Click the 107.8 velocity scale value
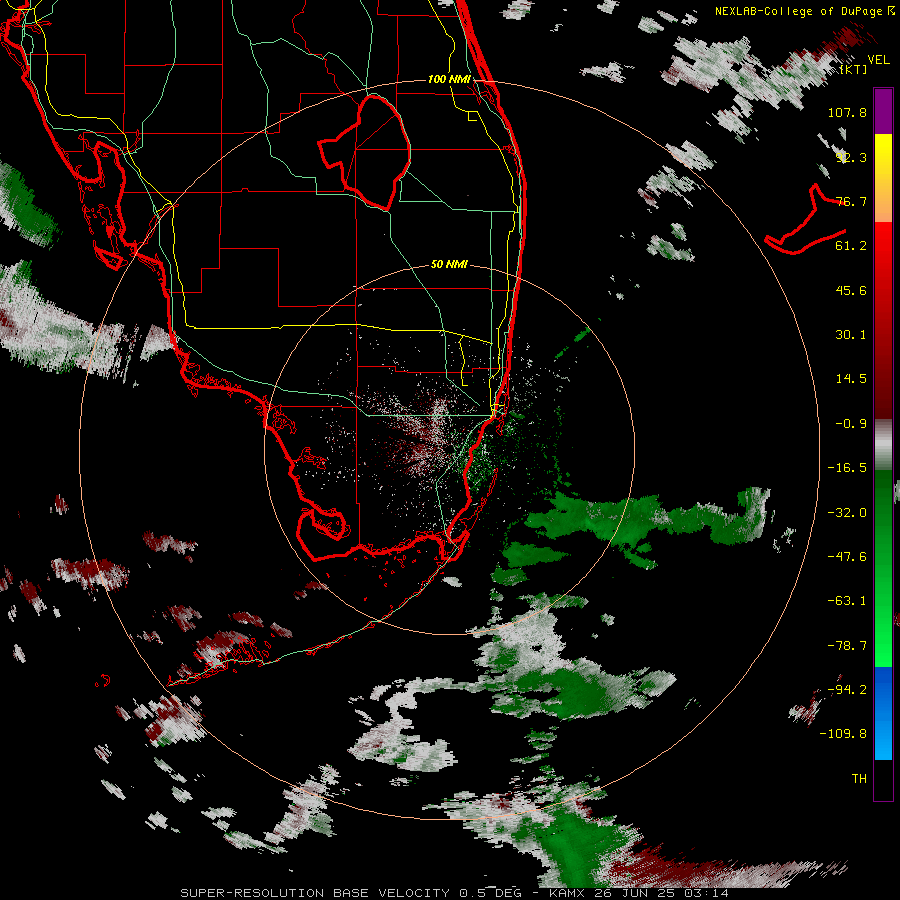The image size is (900, 900). click(x=847, y=112)
